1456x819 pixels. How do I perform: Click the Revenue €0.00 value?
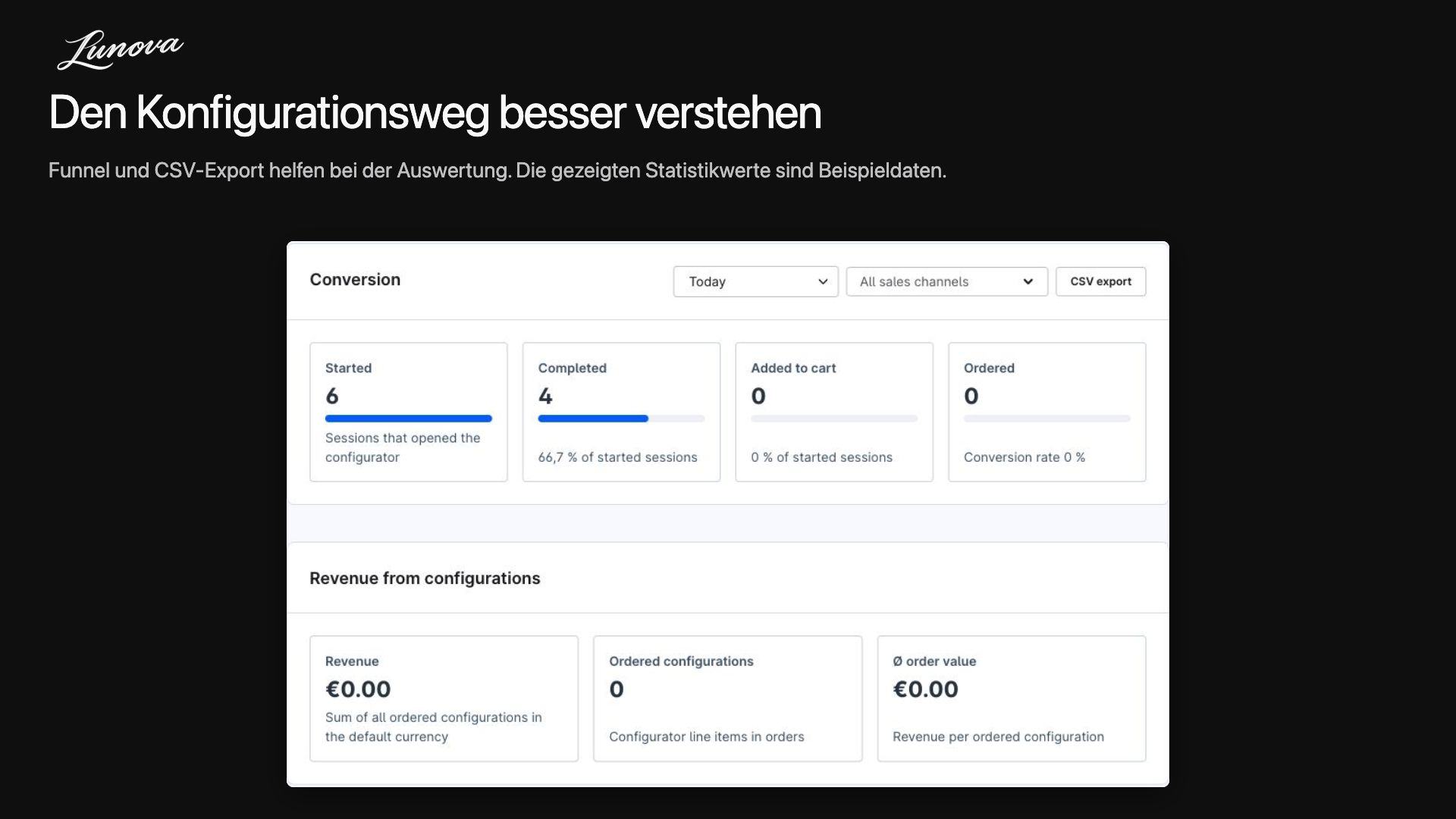(358, 689)
